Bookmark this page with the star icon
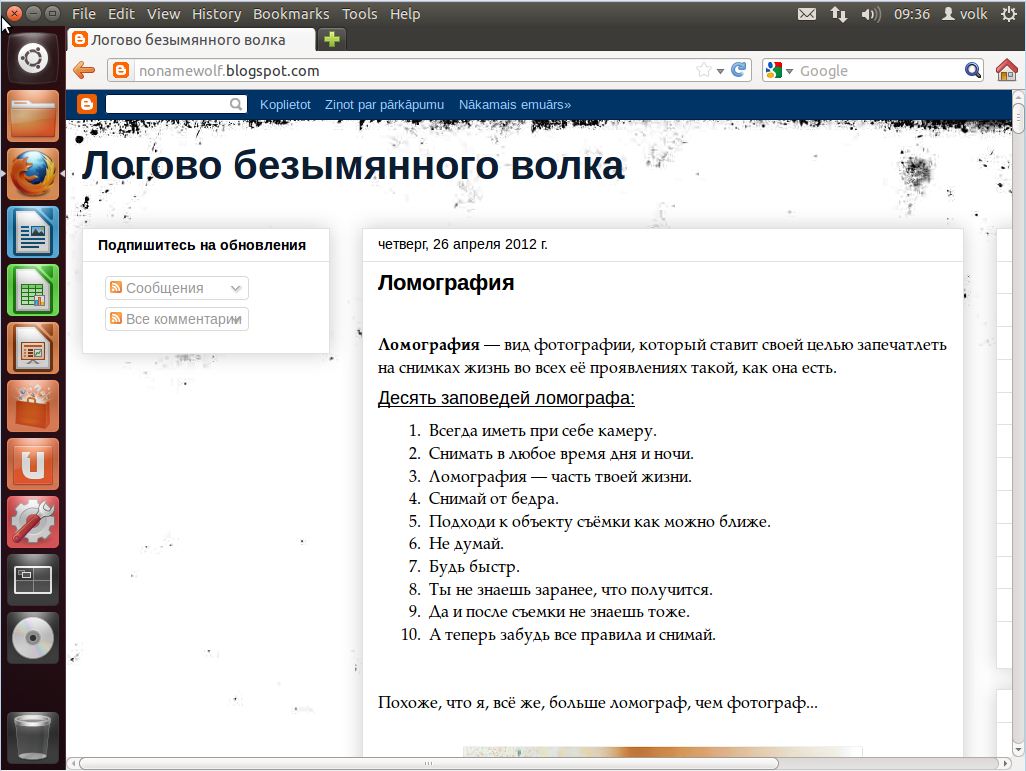Viewport: 1026px width, 771px height. (x=704, y=70)
